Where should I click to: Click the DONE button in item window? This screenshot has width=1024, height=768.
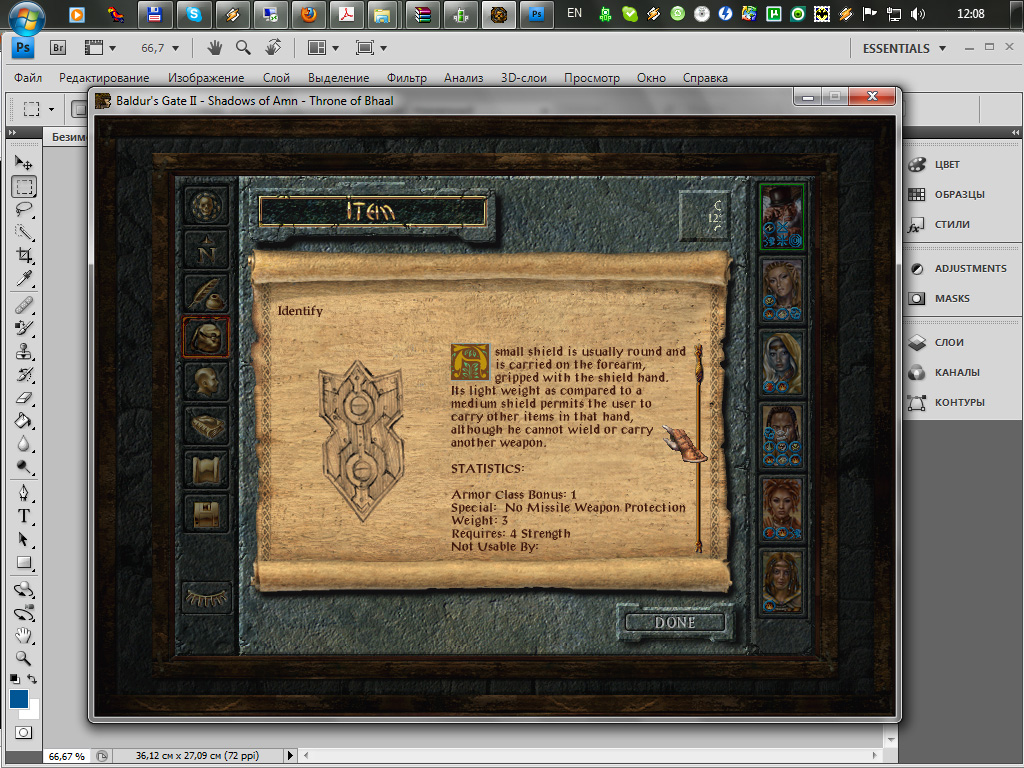click(x=675, y=622)
